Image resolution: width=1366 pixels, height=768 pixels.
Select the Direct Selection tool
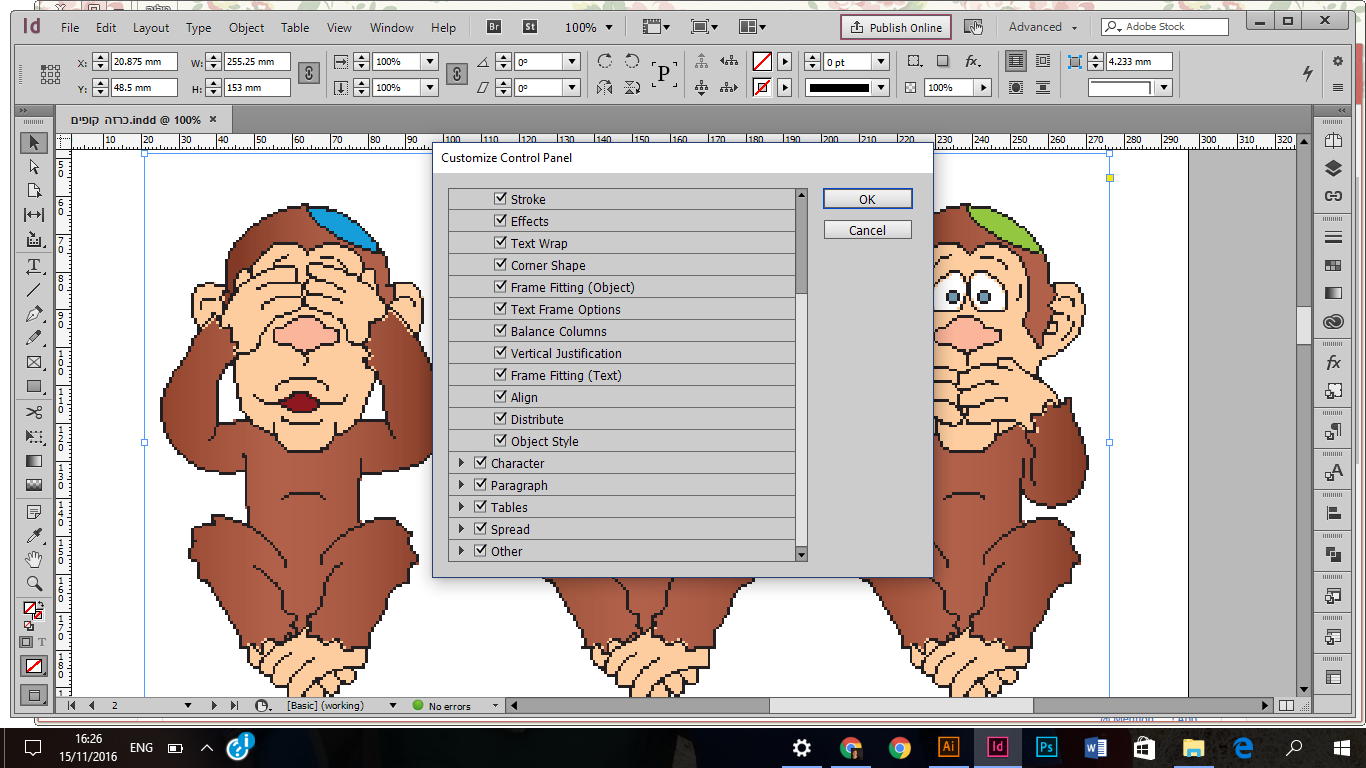[34, 167]
